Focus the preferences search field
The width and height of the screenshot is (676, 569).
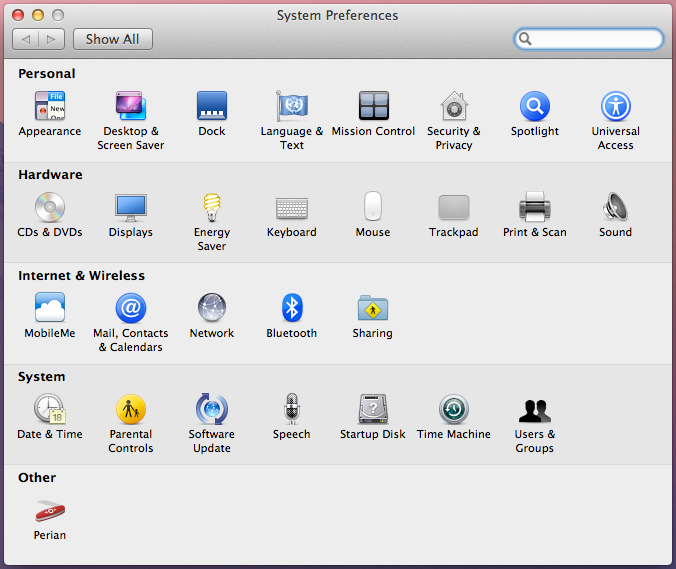pyautogui.click(x=588, y=39)
